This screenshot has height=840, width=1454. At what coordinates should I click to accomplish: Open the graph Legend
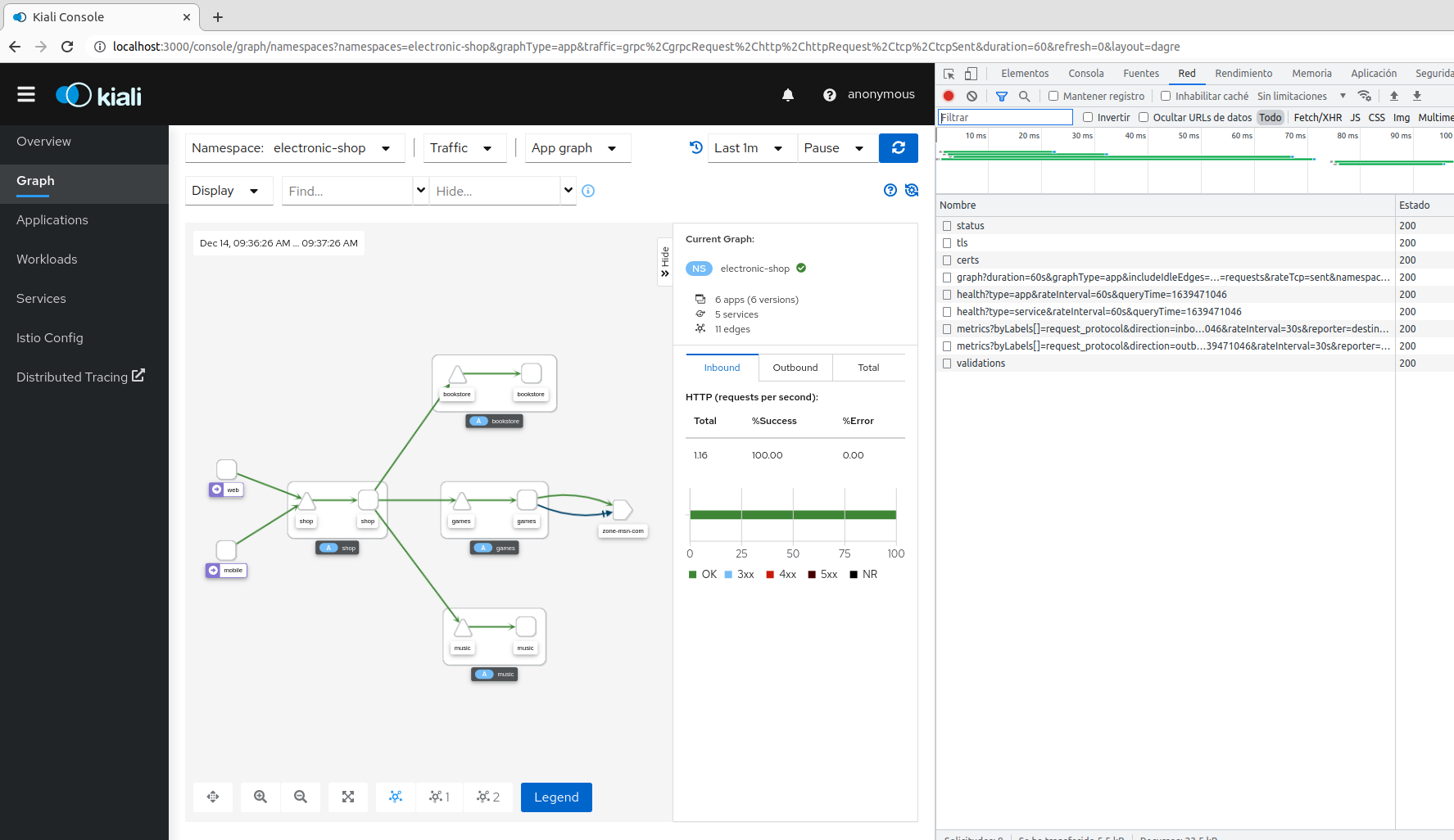(x=555, y=797)
